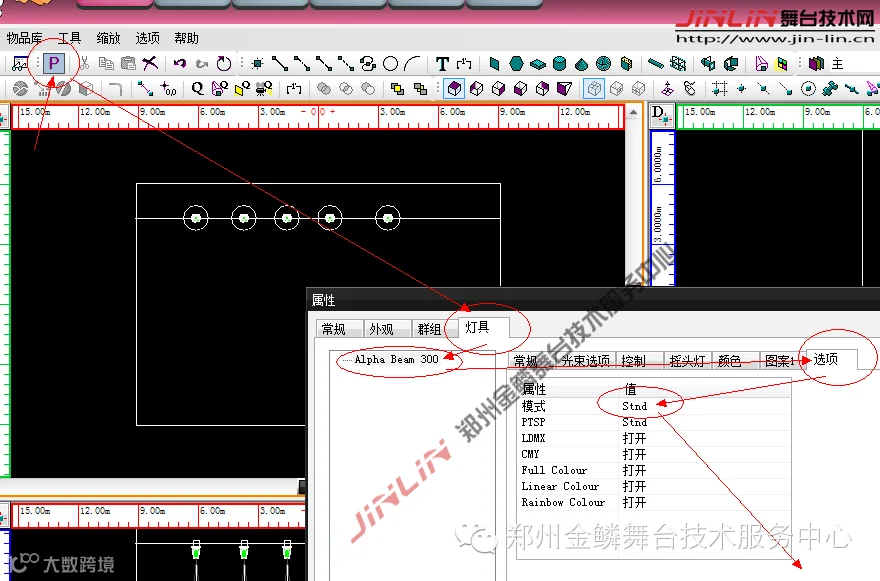Click the undo arrow icon
The image size is (880, 581).
pyautogui.click(x=180, y=63)
